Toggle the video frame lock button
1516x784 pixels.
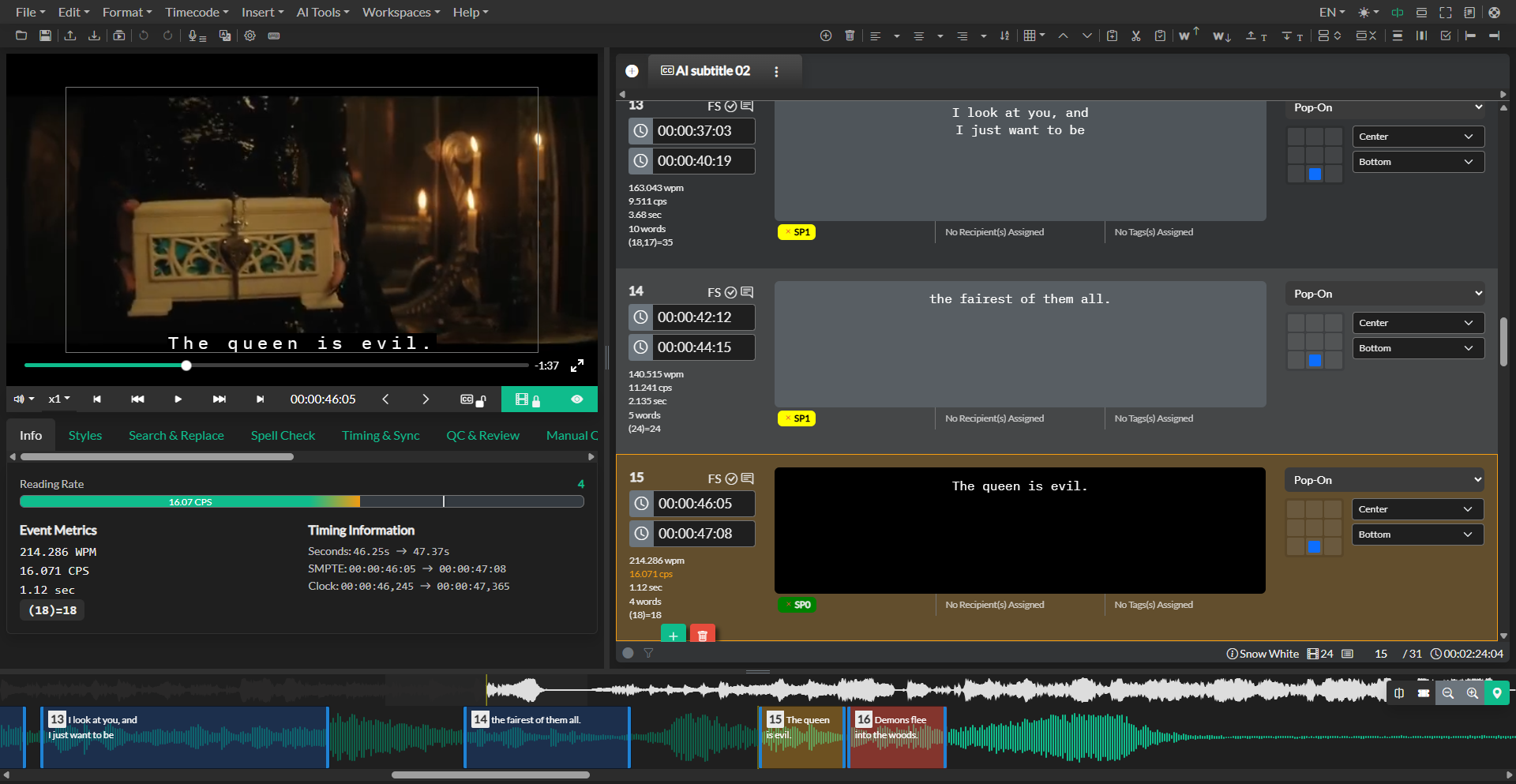tap(527, 400)
